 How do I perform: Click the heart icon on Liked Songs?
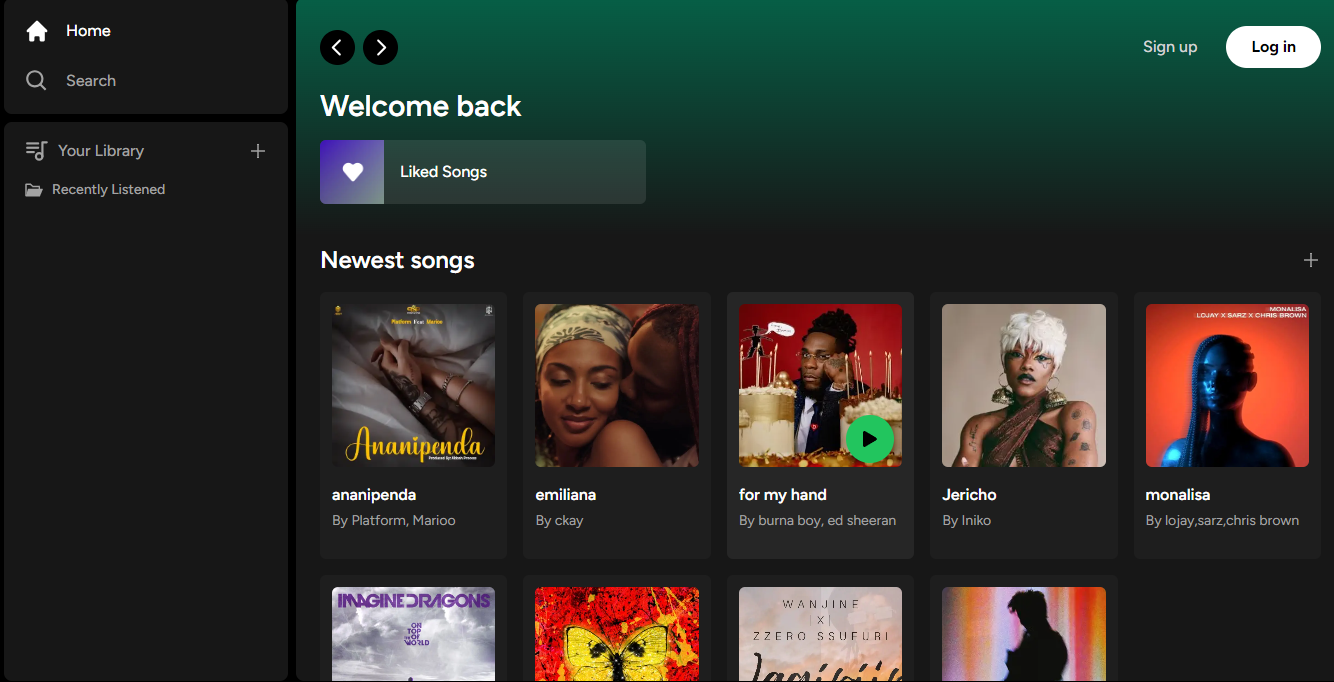351,171
